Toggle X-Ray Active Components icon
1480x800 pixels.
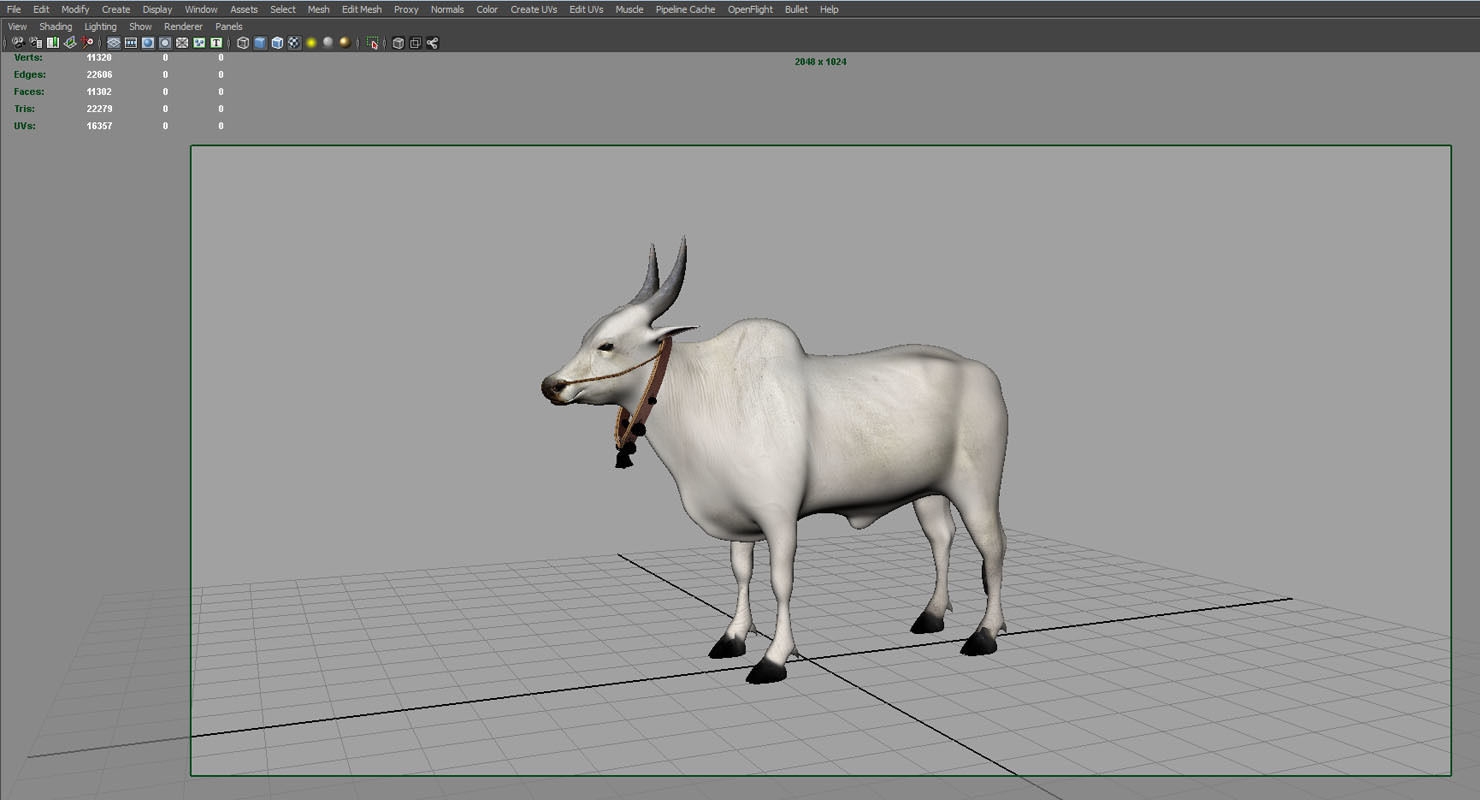pyautogui.click(x=415, y=43)
